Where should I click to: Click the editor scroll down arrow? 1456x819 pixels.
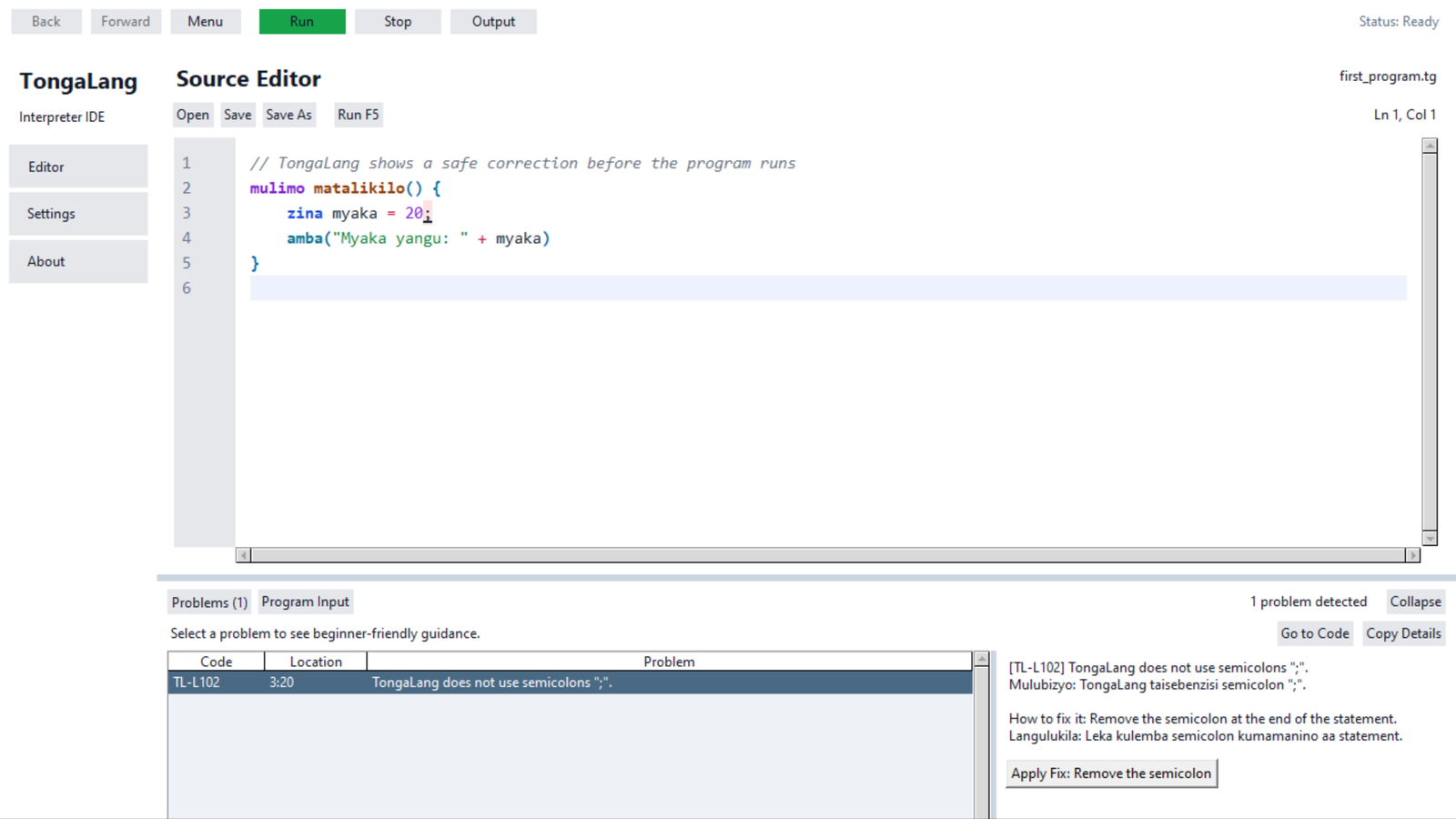click(x=1430, y=538)
